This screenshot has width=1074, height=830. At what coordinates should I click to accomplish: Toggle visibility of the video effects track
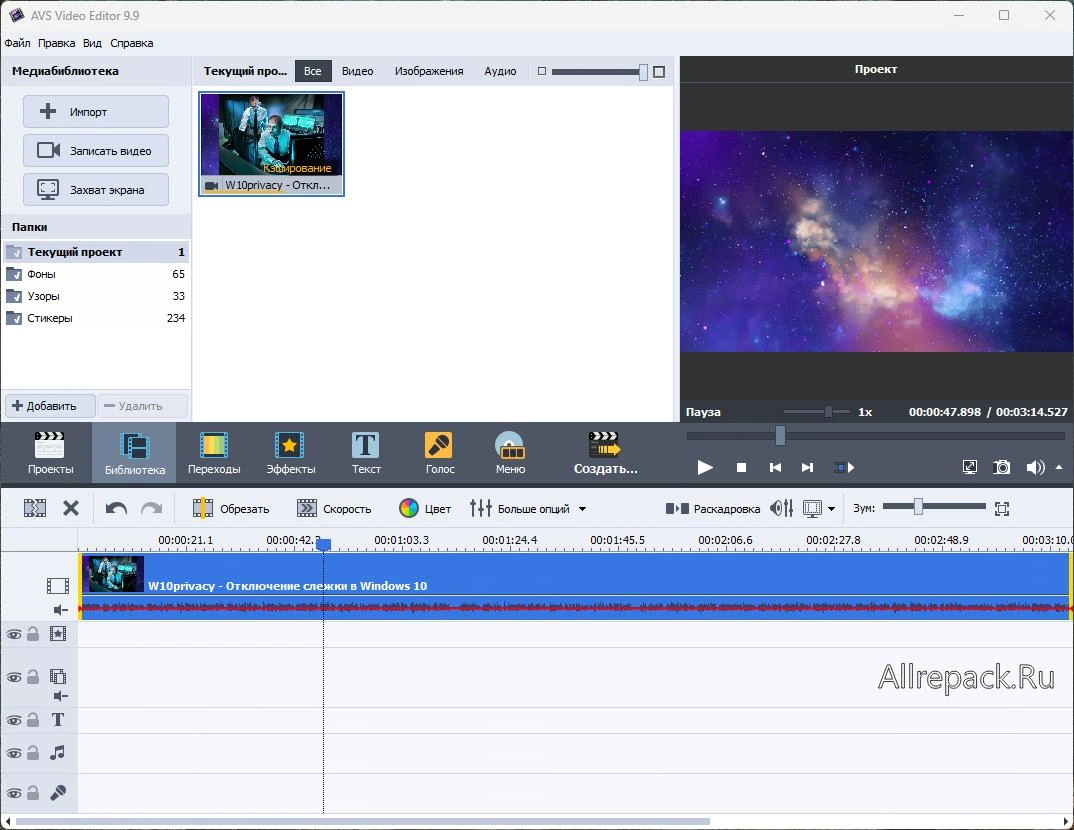click(14, 634)
